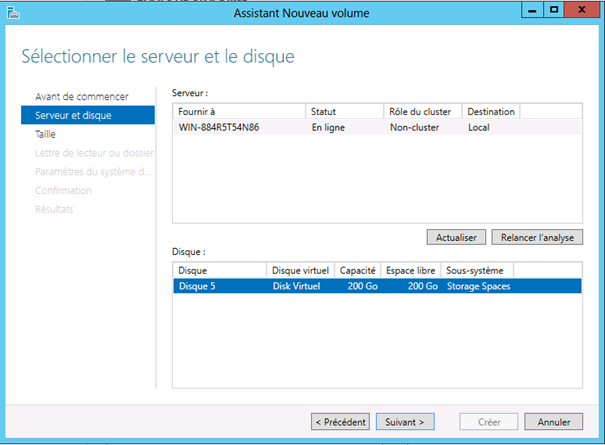Viewport: 605px width, 445px height.
Task: Continue with the Suivant button
Action: [x=406, y=422]
